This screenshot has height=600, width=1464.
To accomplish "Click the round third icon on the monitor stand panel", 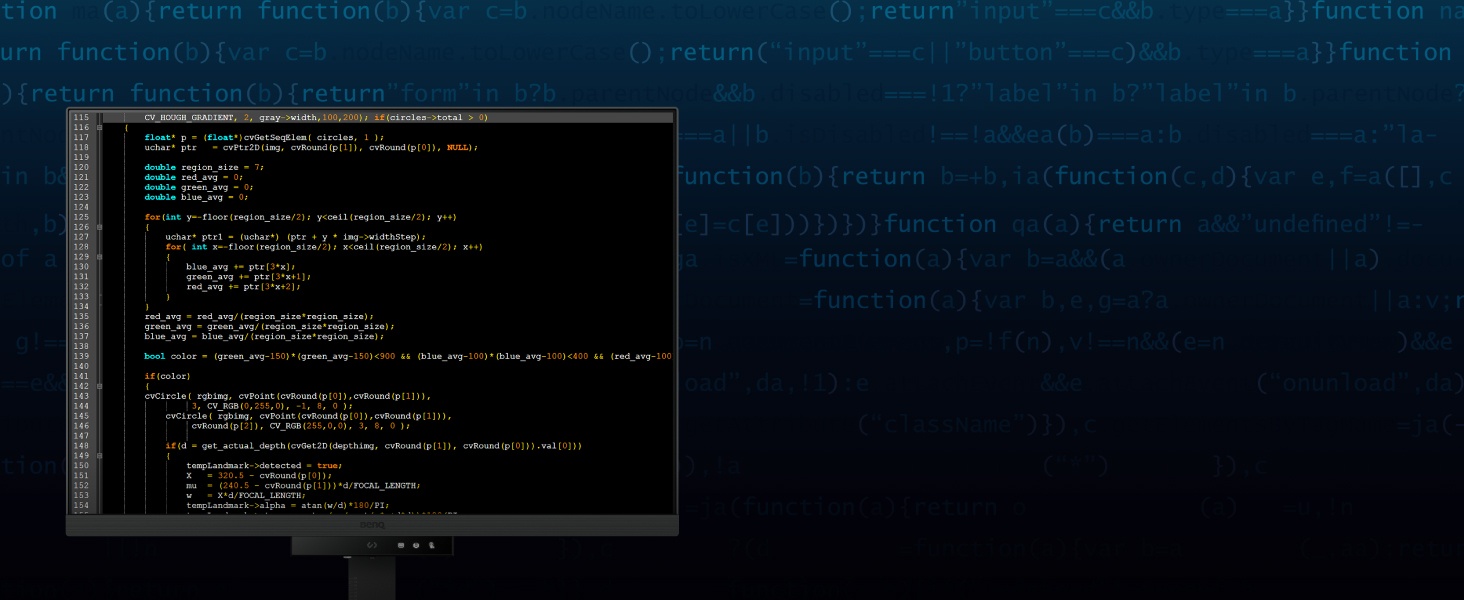I will point(416,545).
